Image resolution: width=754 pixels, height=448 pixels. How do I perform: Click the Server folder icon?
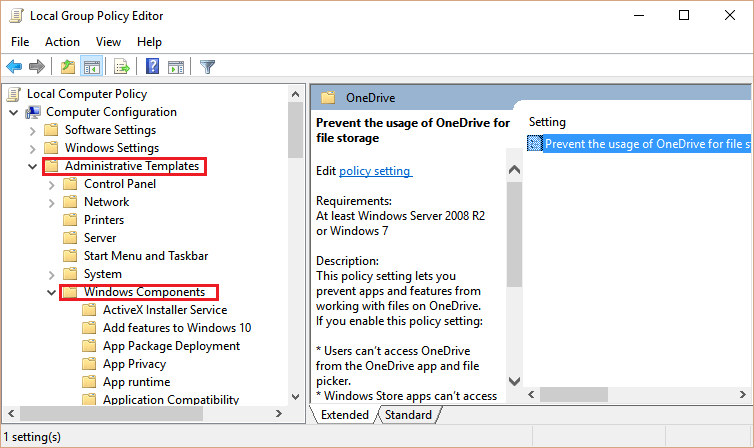tap(70, 237)
